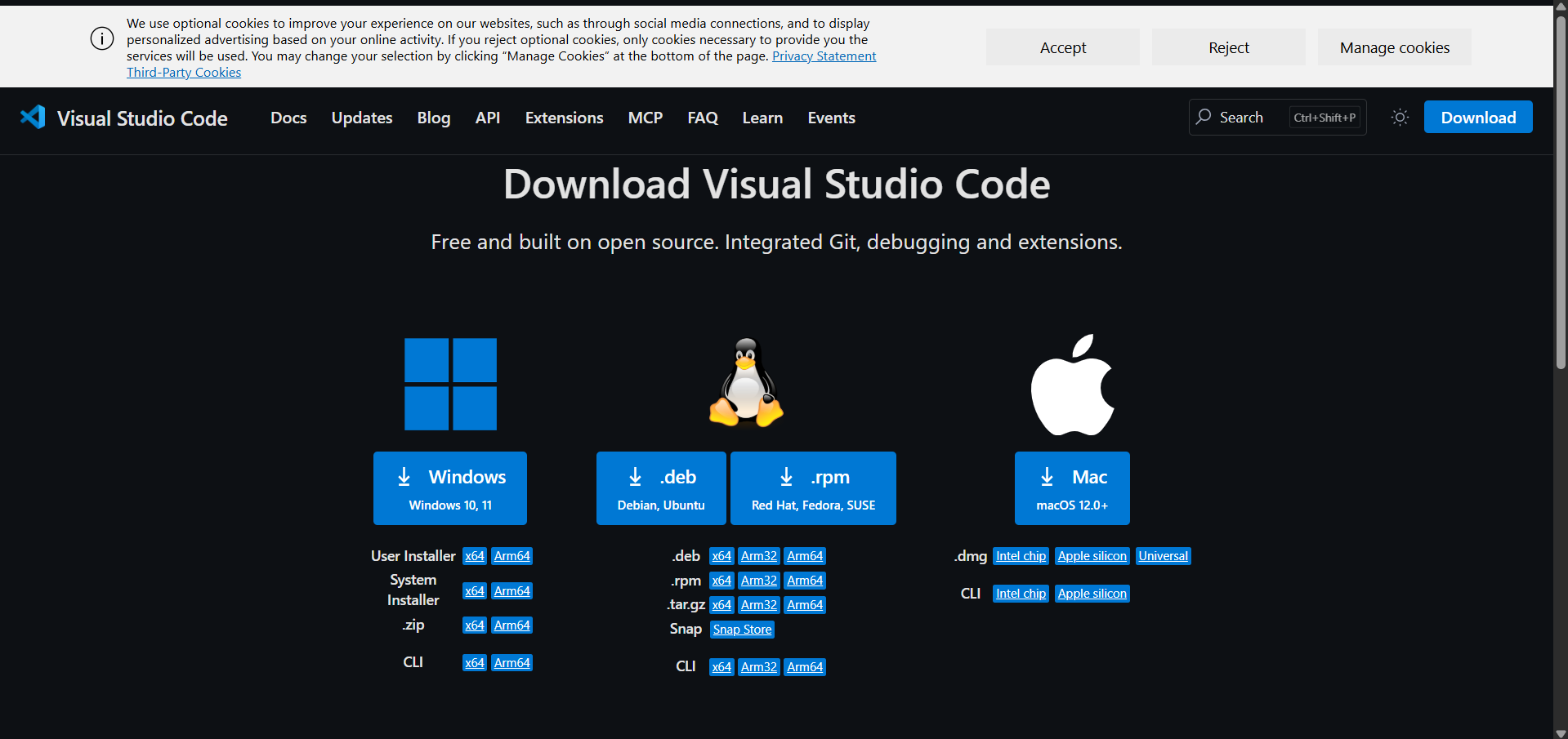1568x739 pixels.
Task: Select Linux .deb x64 link
Action: tap(721, 556)
